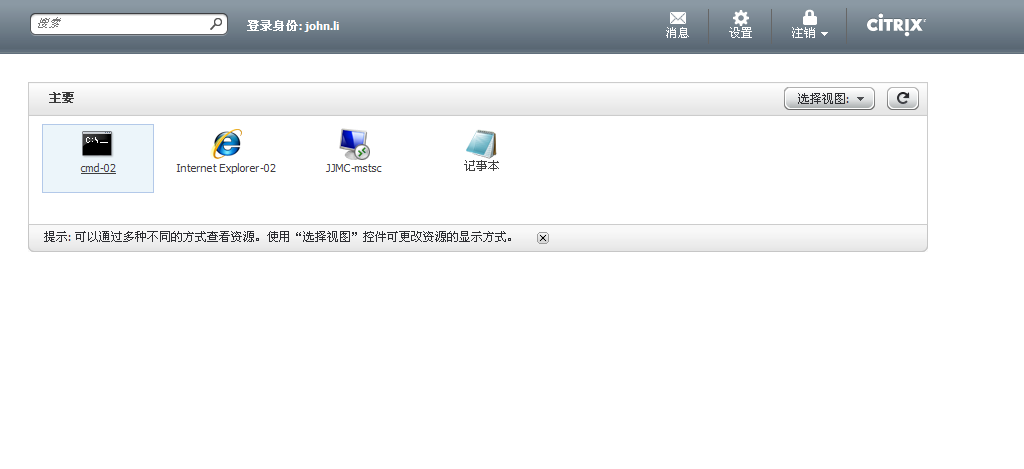Open the Internet Explorer-02 icon

pyautogui.click(x=227, y=144)
